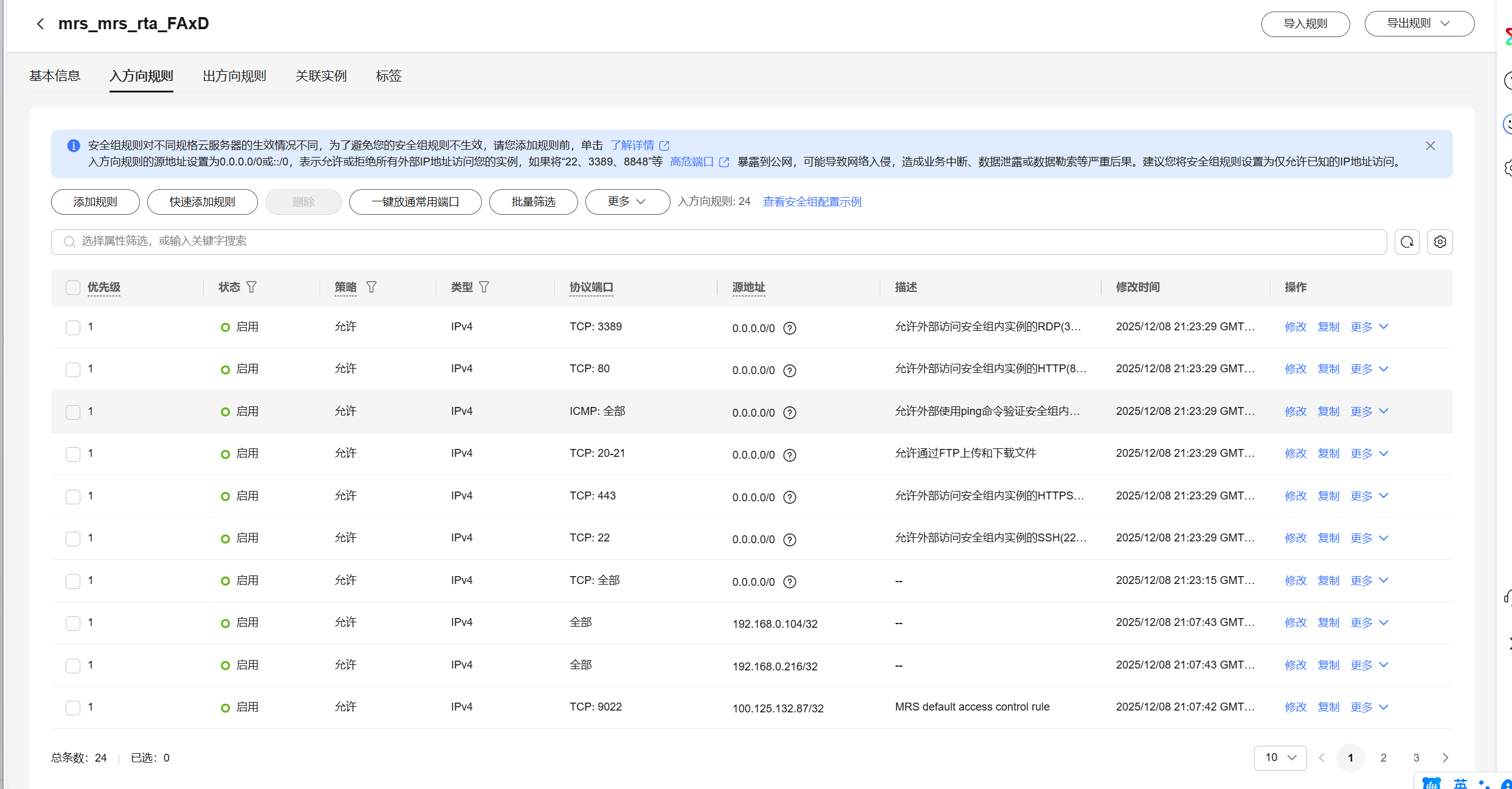Check the TCP: 9022 rule's checkbox
Image resolution: width=1512 pixels, height=789 pixels.
[x=72, y=707]
